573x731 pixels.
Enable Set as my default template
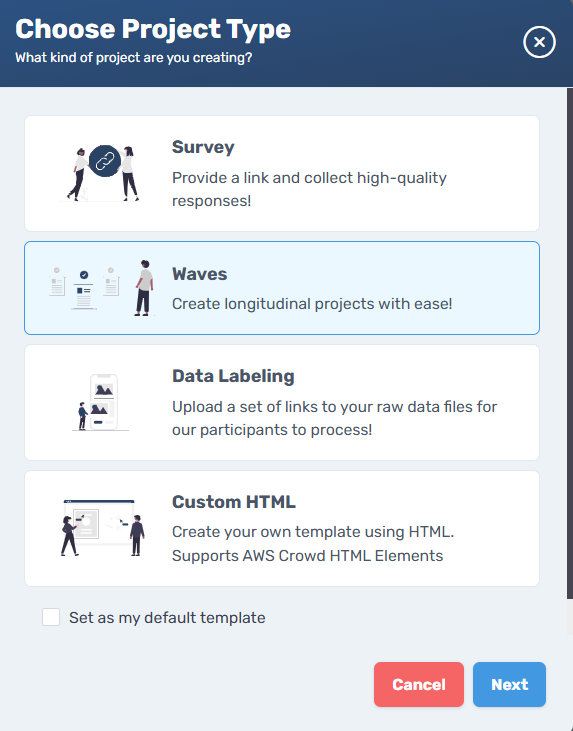pyautogui.click(x=51, y=617)
